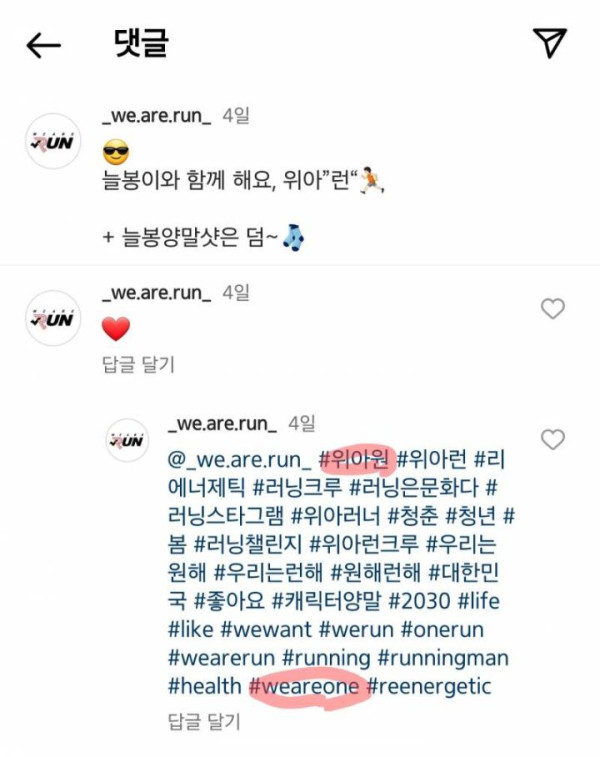The image size is (600, 757).
Task: Tap 답글 달기 under heart emoji comment
Action: click(x=139, y=364)
